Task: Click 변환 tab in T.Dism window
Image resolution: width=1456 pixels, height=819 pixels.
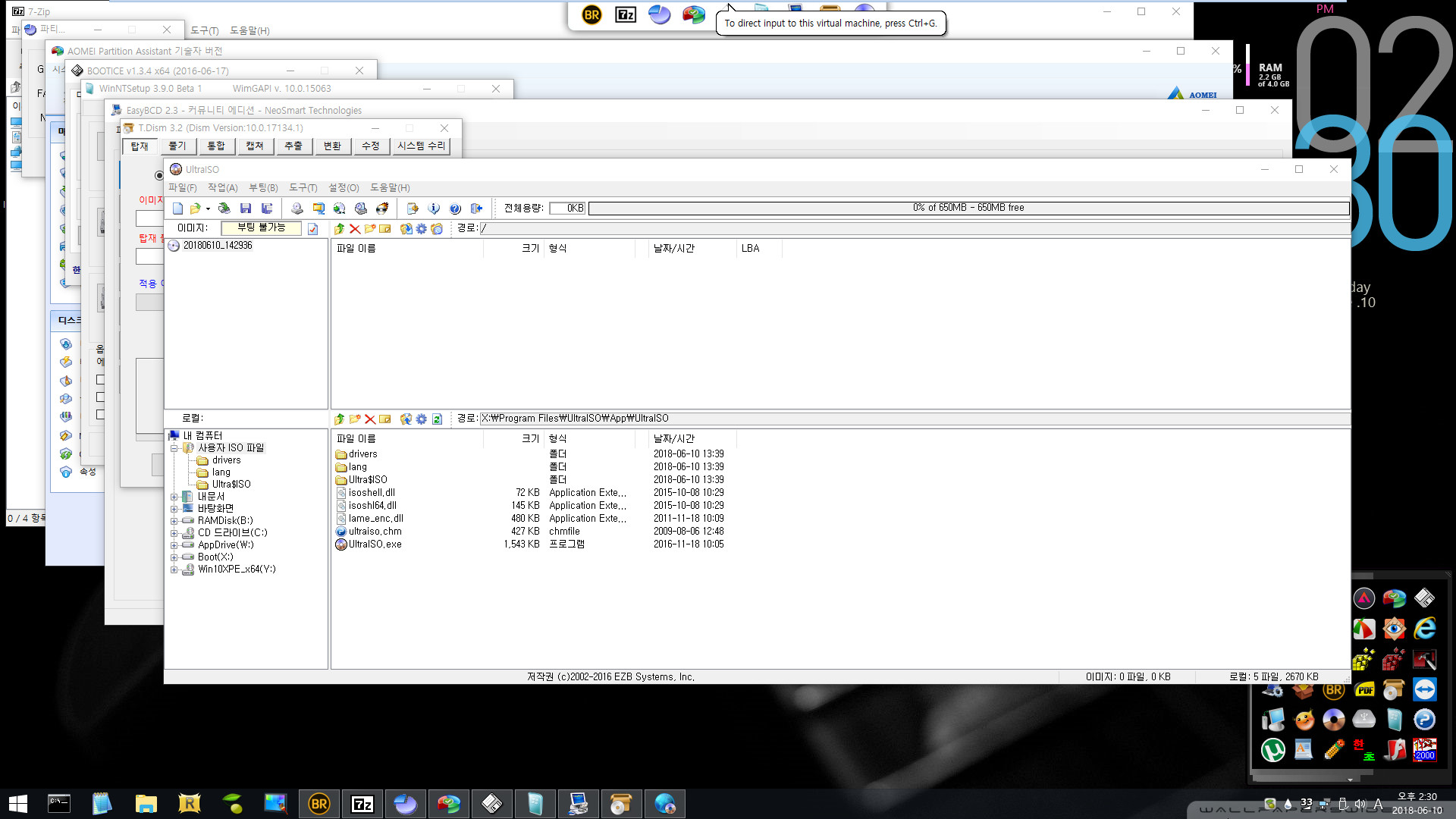Action: click(x=332, y=146)
